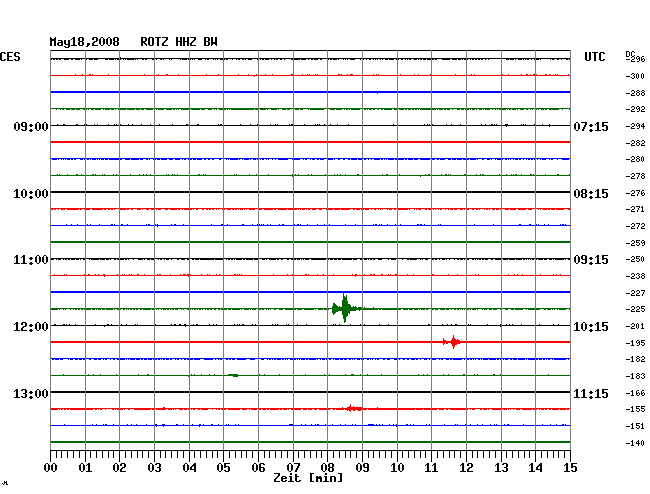Click the 09:15 UTC time label
Image resolution: width=650 pixels, height=494 pixels.
tap(591, 260)
